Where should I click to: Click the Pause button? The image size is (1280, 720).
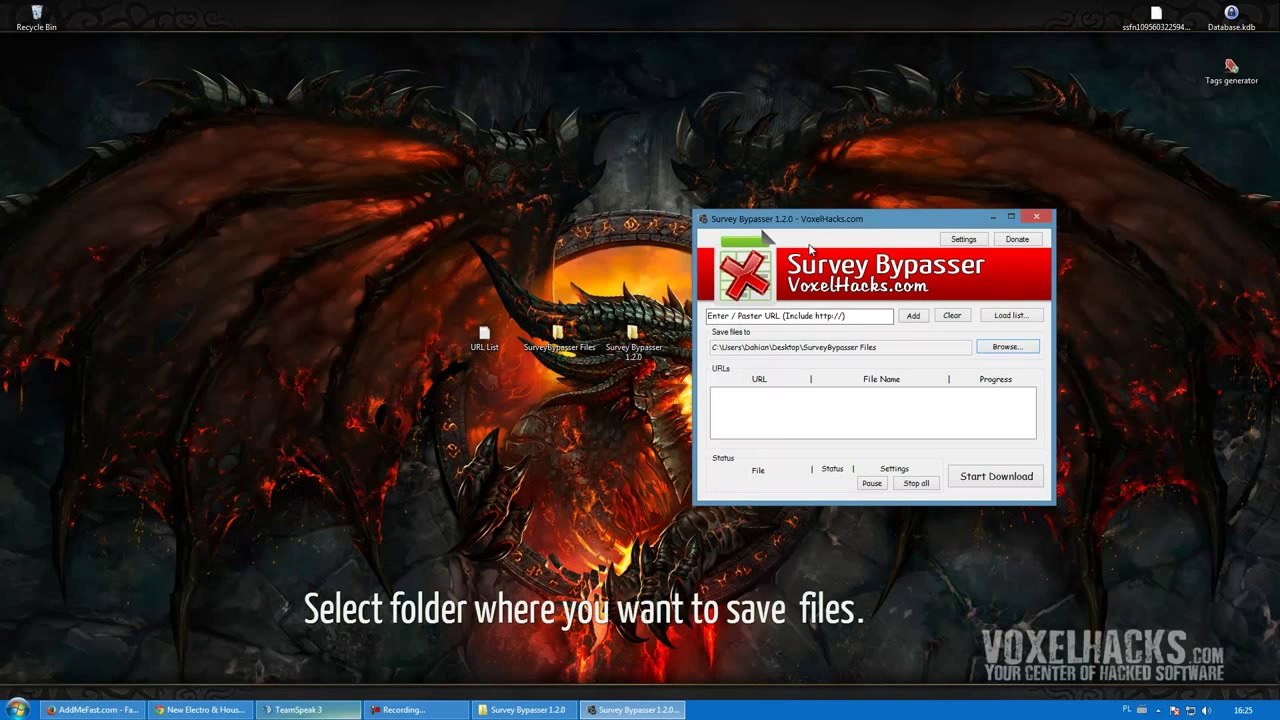[872, 484]
